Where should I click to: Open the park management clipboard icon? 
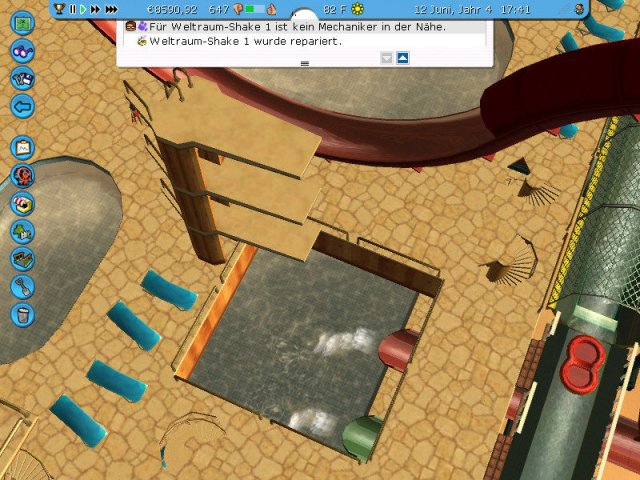click(x=22, y=148)
